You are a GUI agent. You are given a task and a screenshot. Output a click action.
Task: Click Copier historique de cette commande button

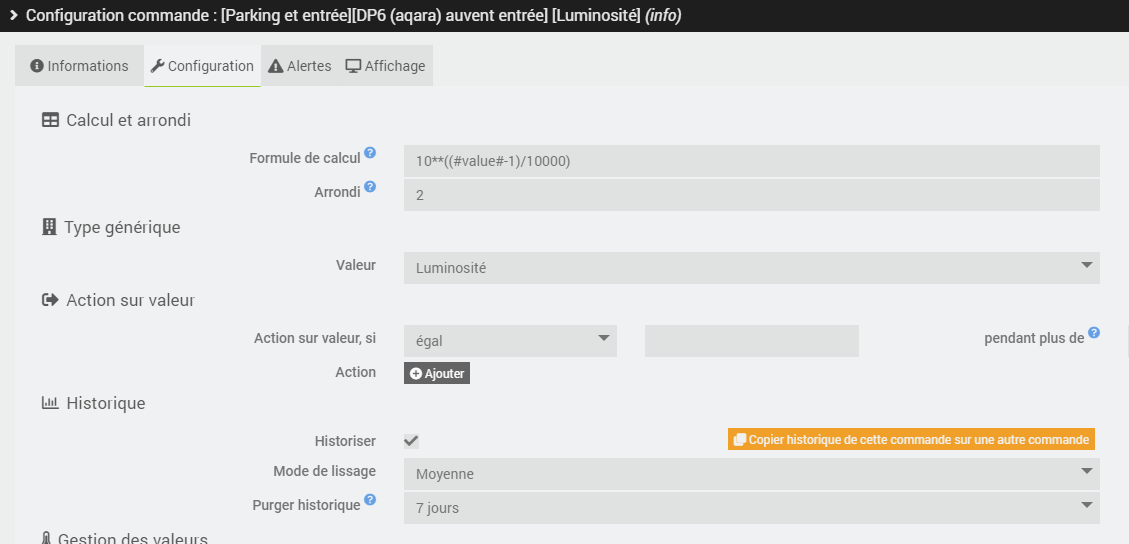911,439
